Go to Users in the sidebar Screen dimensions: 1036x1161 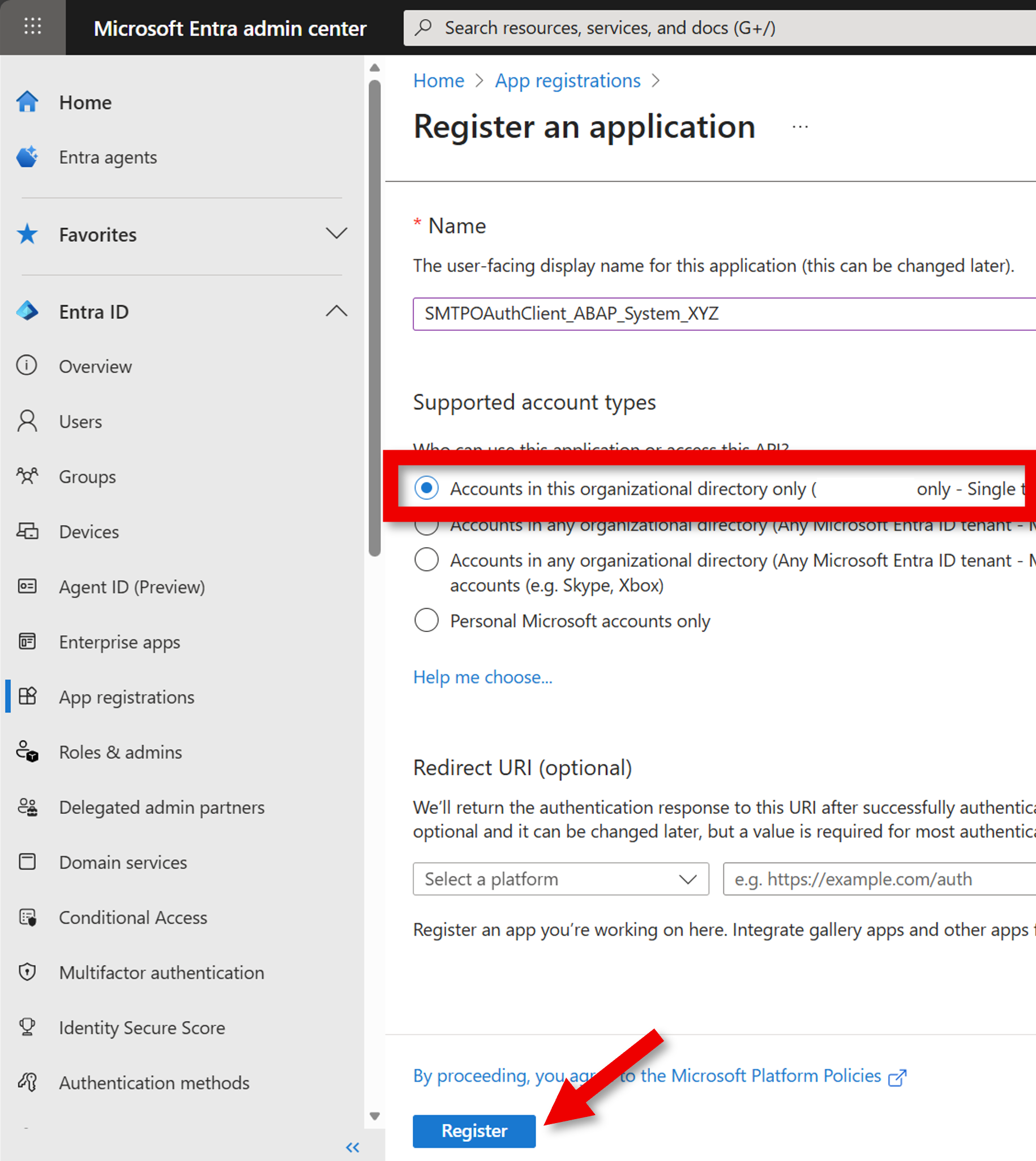80,421
